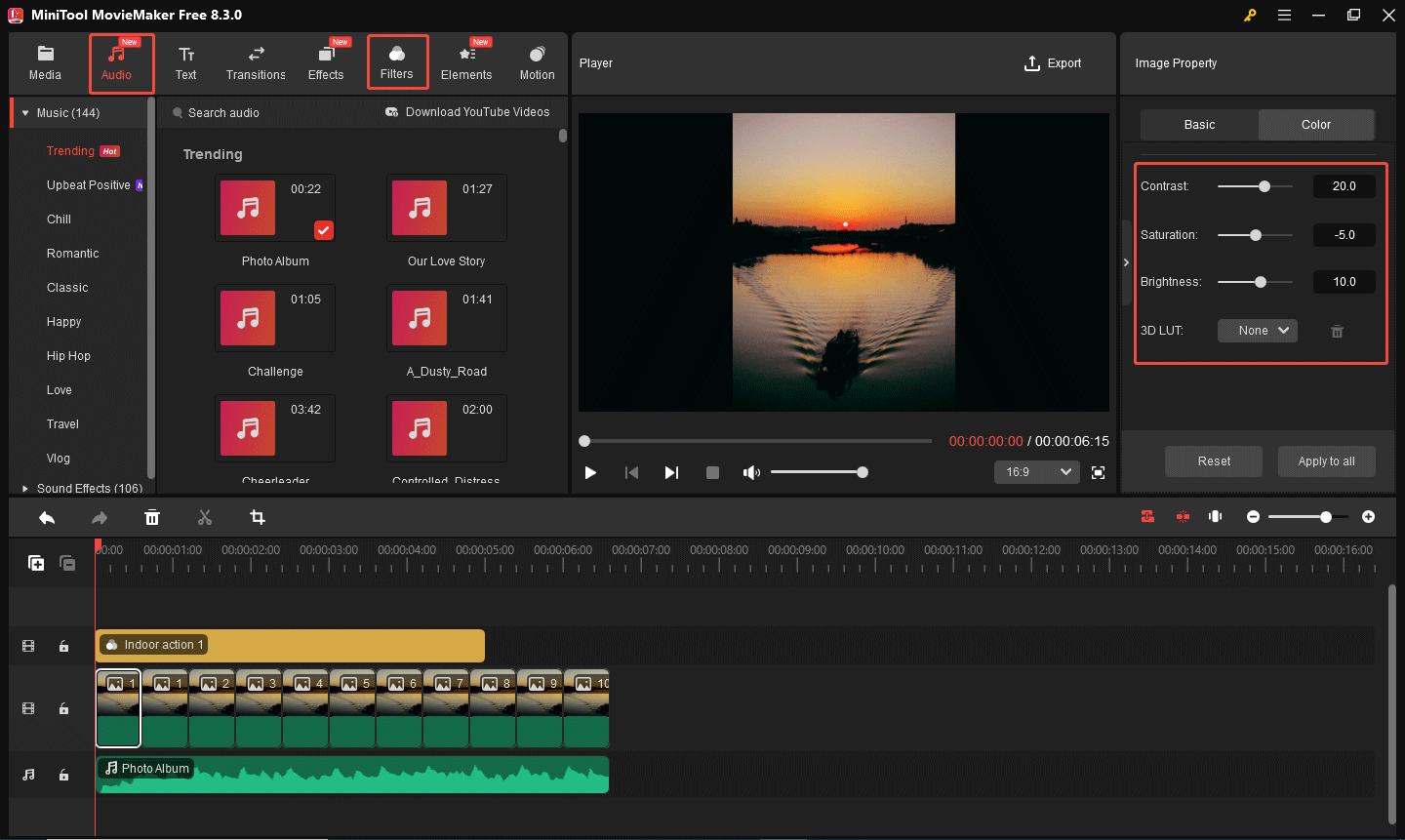Open the Text tab
Screen dimensions: 1405x840
pos(185,63)
